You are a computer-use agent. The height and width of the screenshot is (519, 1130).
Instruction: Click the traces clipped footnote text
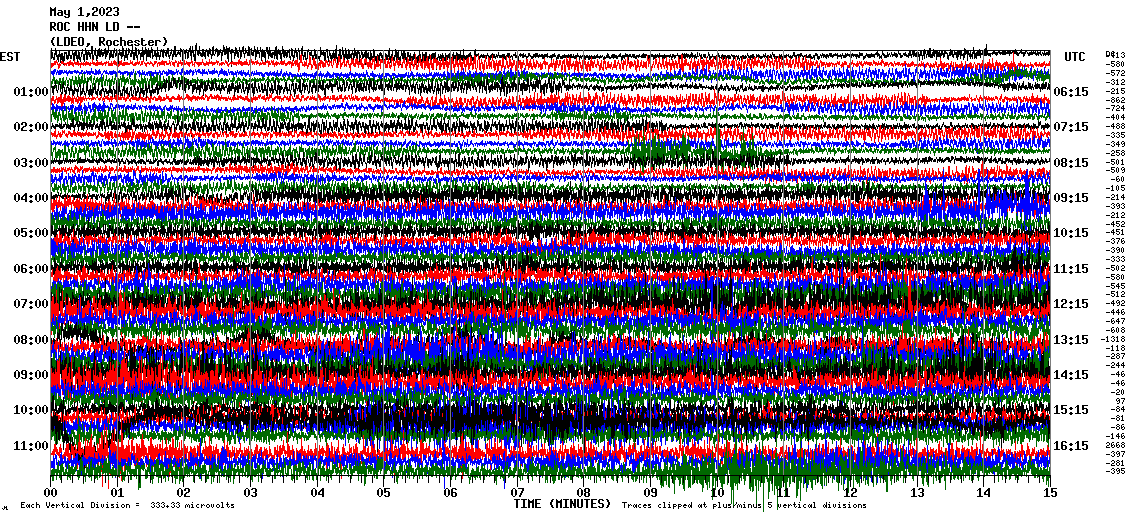(744, 506)
